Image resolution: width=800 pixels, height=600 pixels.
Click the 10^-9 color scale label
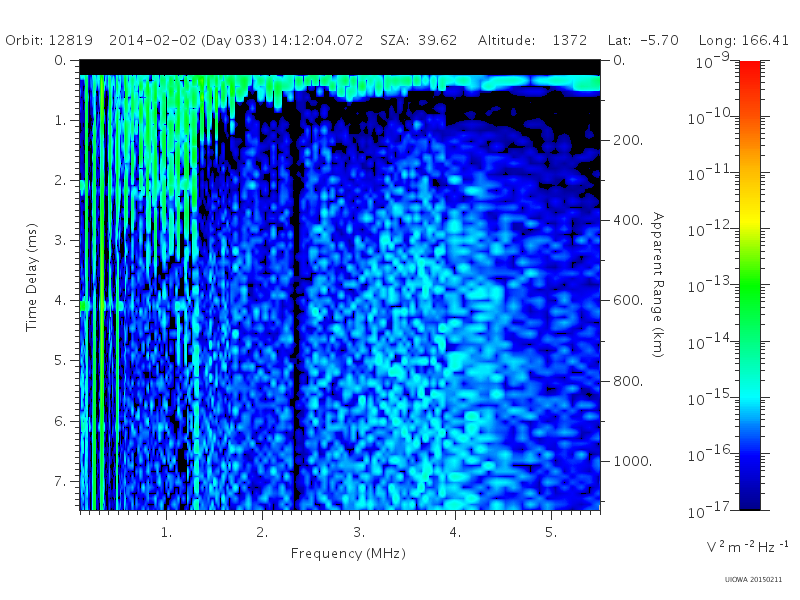[x=713, y=61]
